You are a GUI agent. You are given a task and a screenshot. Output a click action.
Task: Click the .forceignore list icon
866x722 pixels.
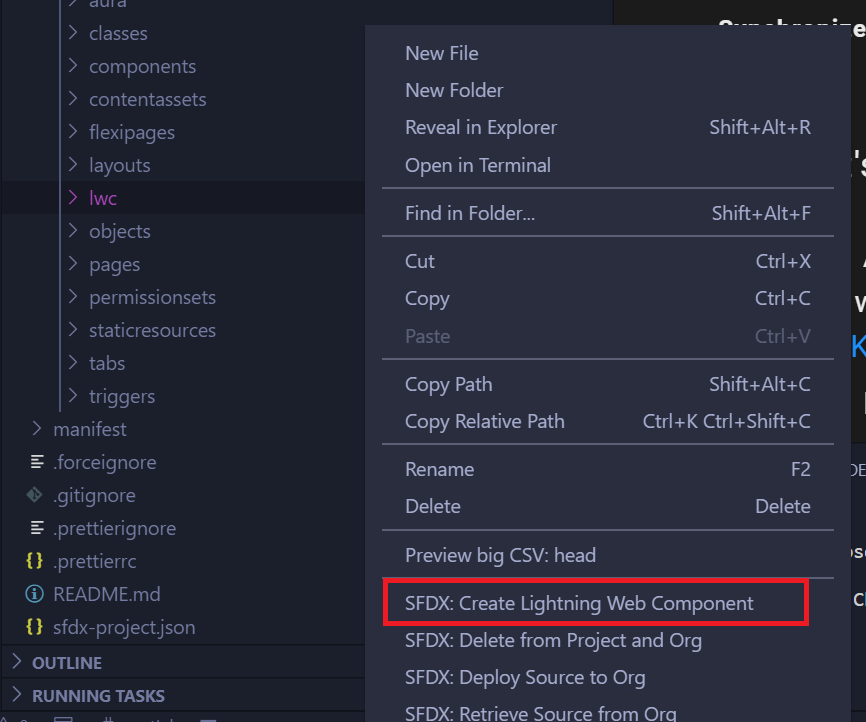(x=35, y=462)
